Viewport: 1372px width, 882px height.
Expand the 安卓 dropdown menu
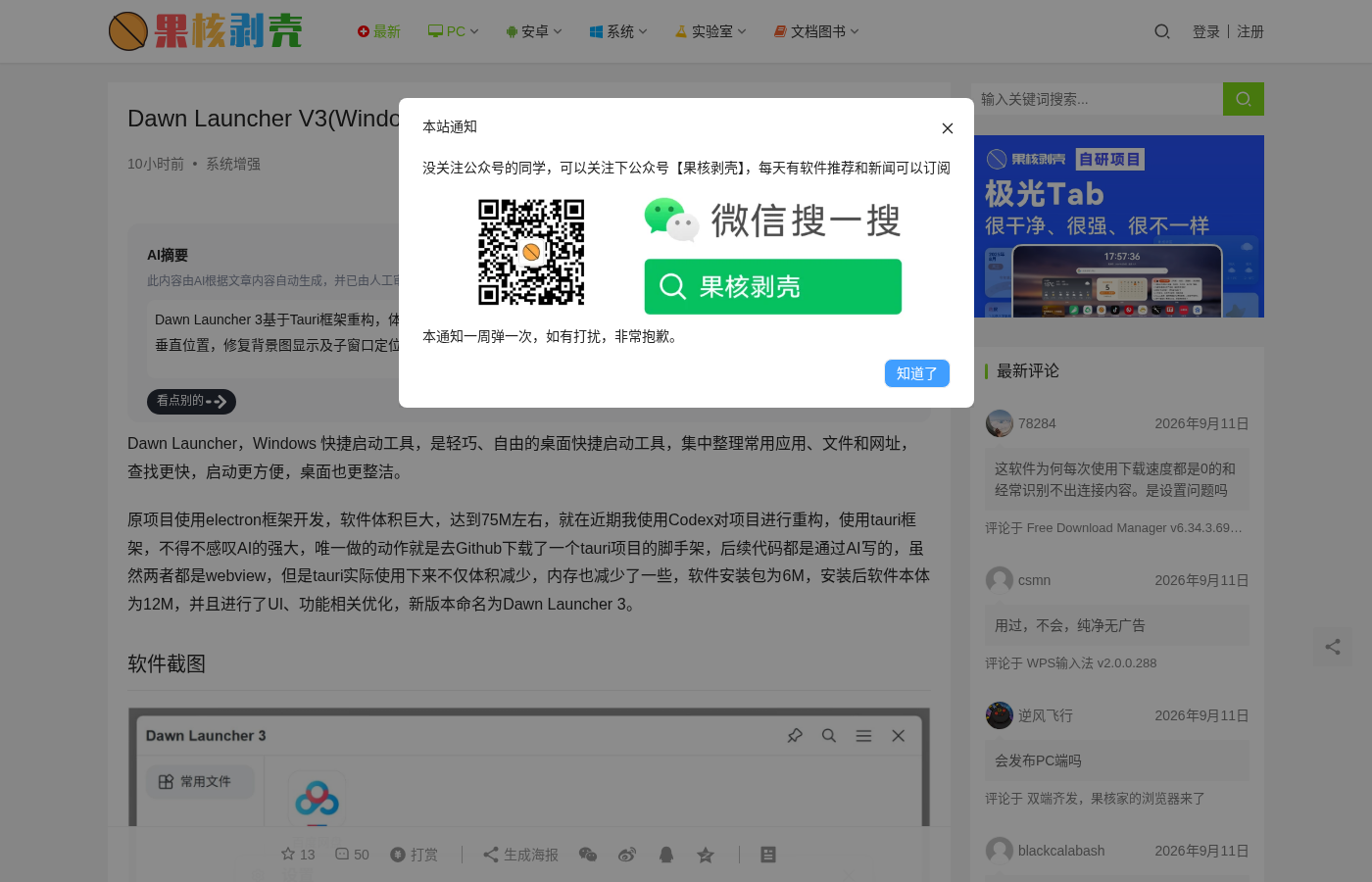tap(534, 31)
